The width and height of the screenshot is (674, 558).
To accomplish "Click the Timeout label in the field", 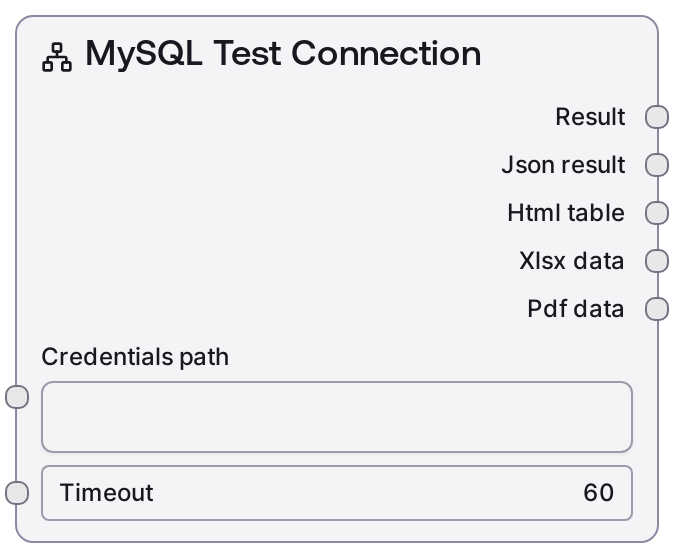I will tap(106, 493).
